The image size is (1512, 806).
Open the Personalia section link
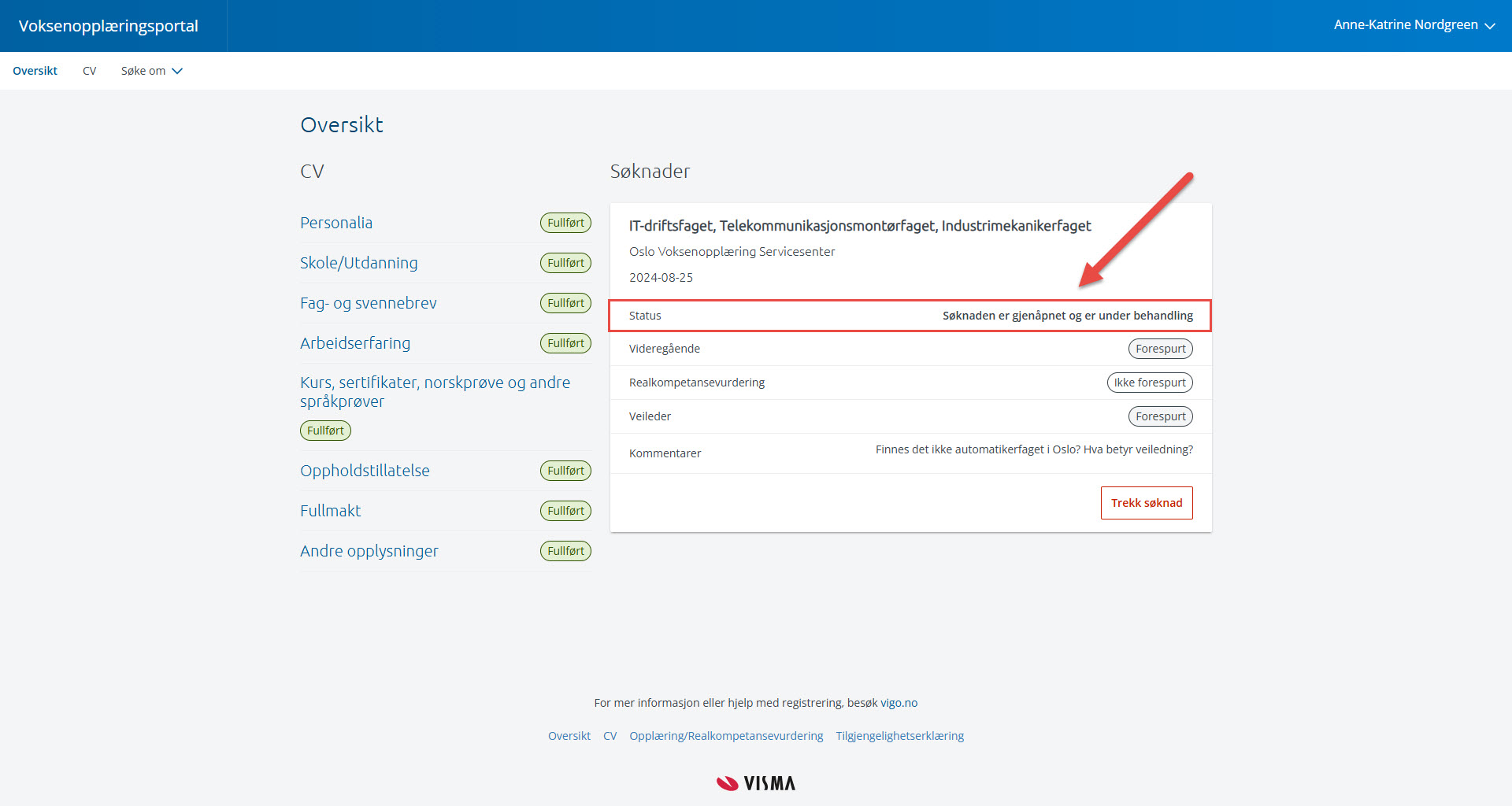336,223
